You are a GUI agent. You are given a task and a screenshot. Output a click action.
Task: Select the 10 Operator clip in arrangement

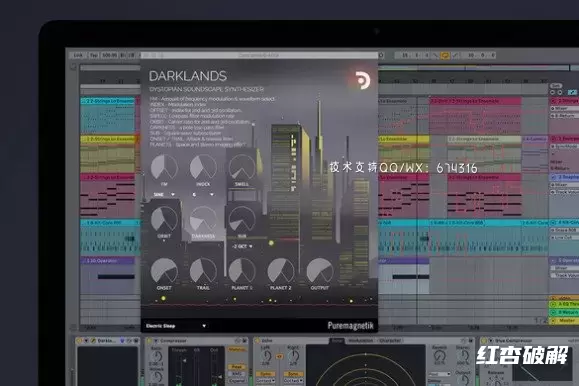point(107,261)
